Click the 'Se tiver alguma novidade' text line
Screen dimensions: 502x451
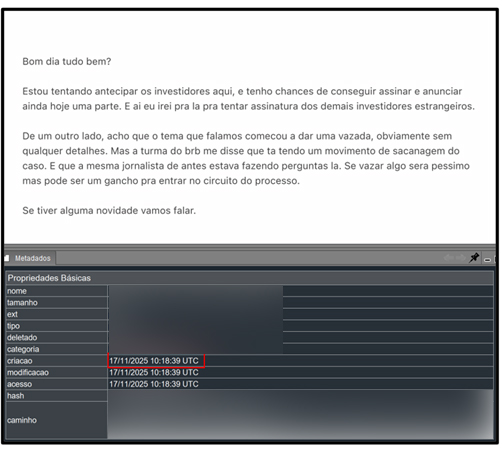(x=109, y=211)
